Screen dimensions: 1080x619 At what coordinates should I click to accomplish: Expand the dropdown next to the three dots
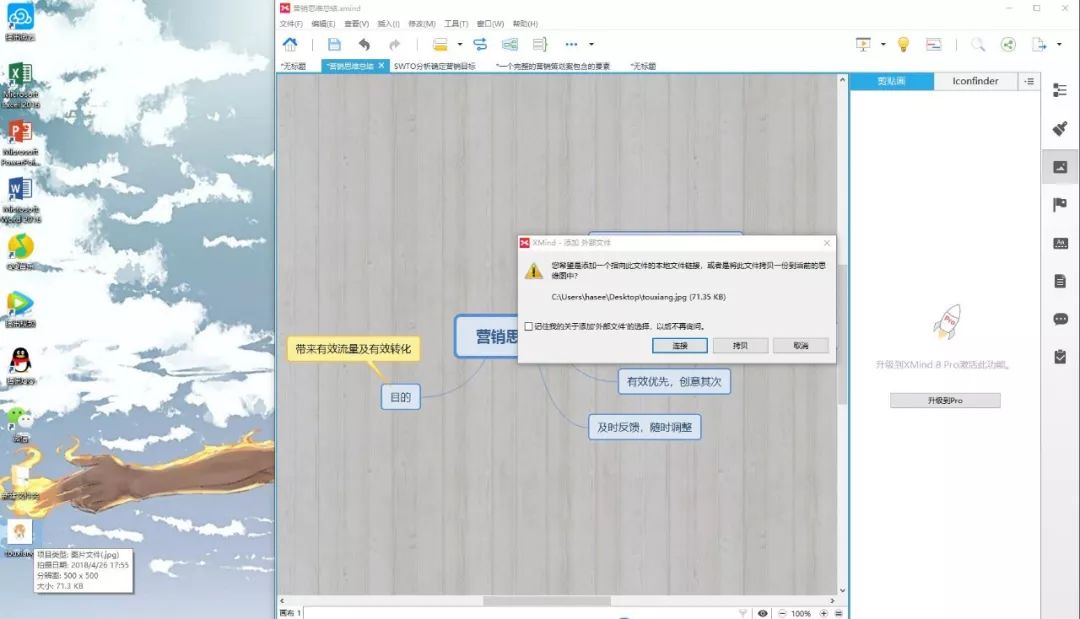pos(591,45)
